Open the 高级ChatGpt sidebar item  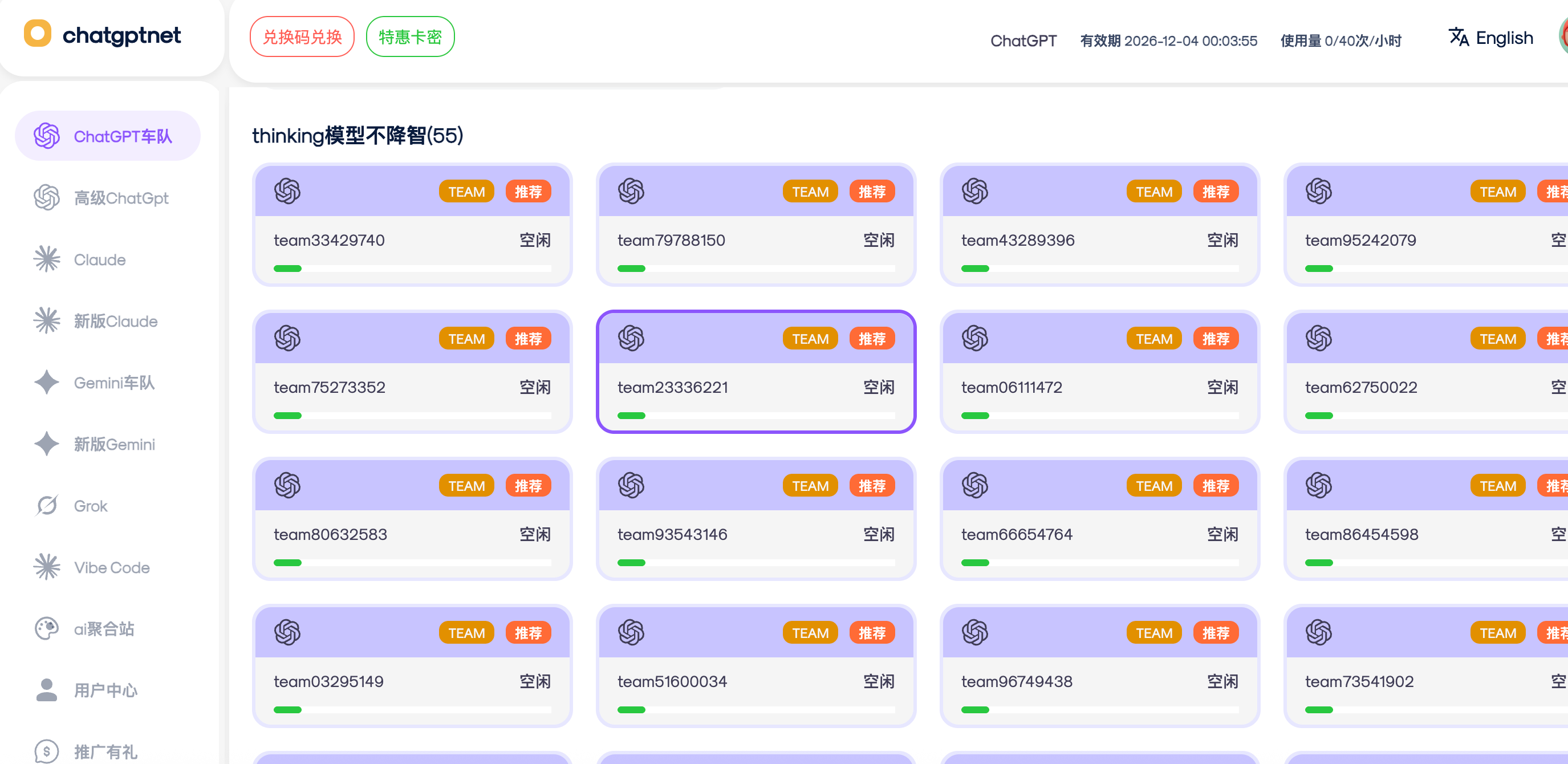[x=120, y=198]
